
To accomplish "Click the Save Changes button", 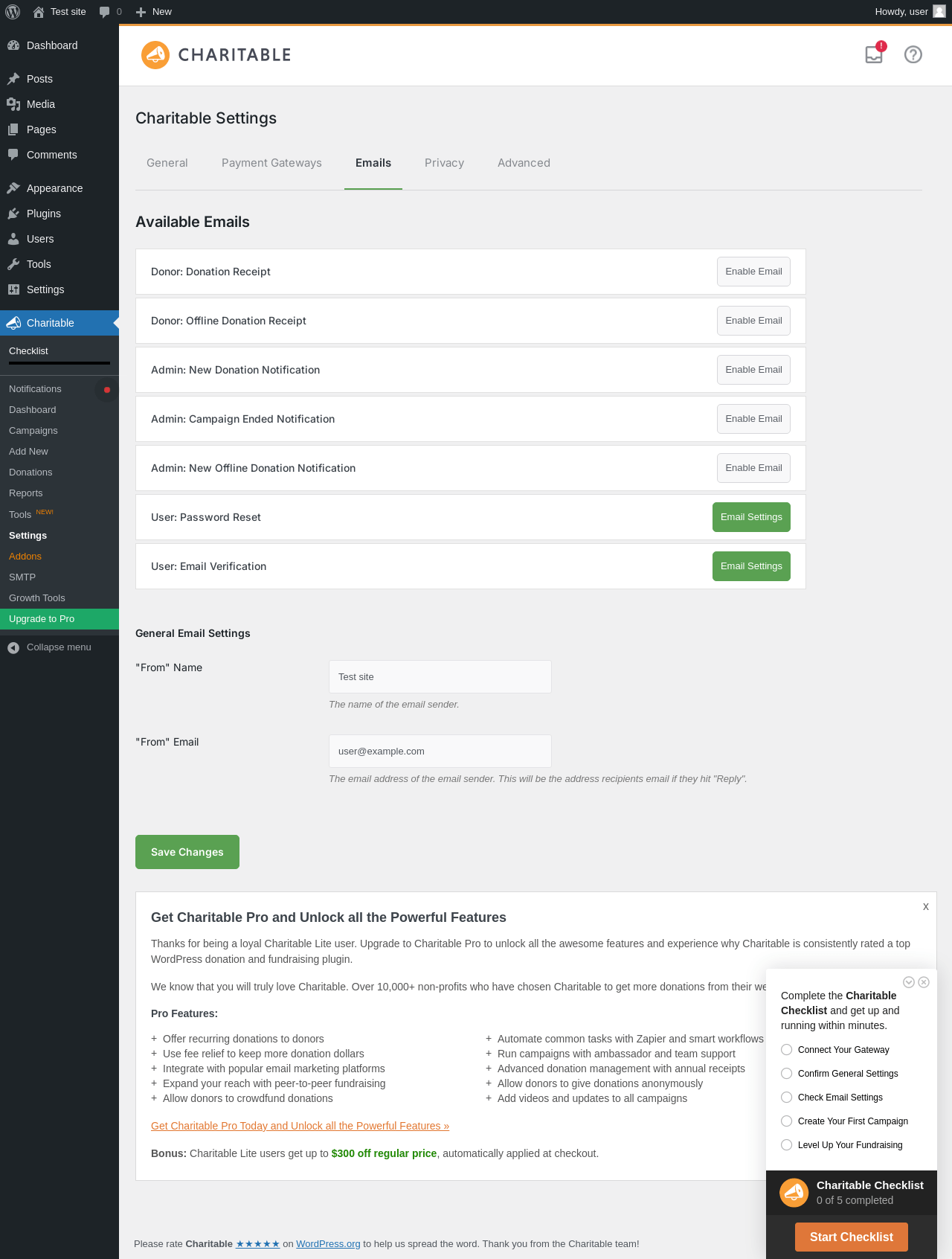I will coord(187,852).
